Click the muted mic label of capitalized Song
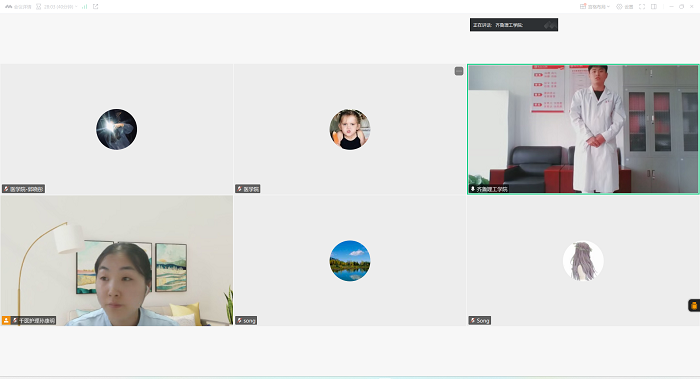 click(479, 321)
